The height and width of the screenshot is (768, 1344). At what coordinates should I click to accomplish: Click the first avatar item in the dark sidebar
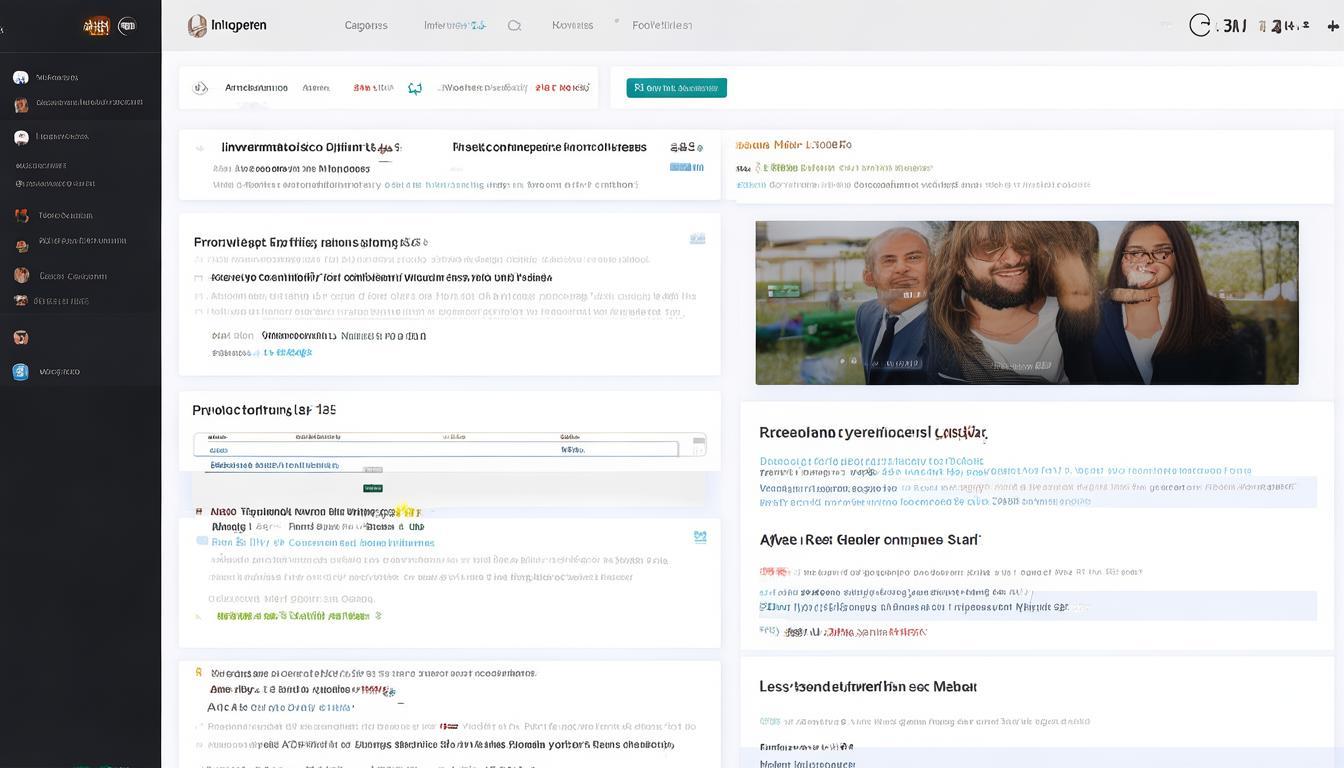(20, 77)
